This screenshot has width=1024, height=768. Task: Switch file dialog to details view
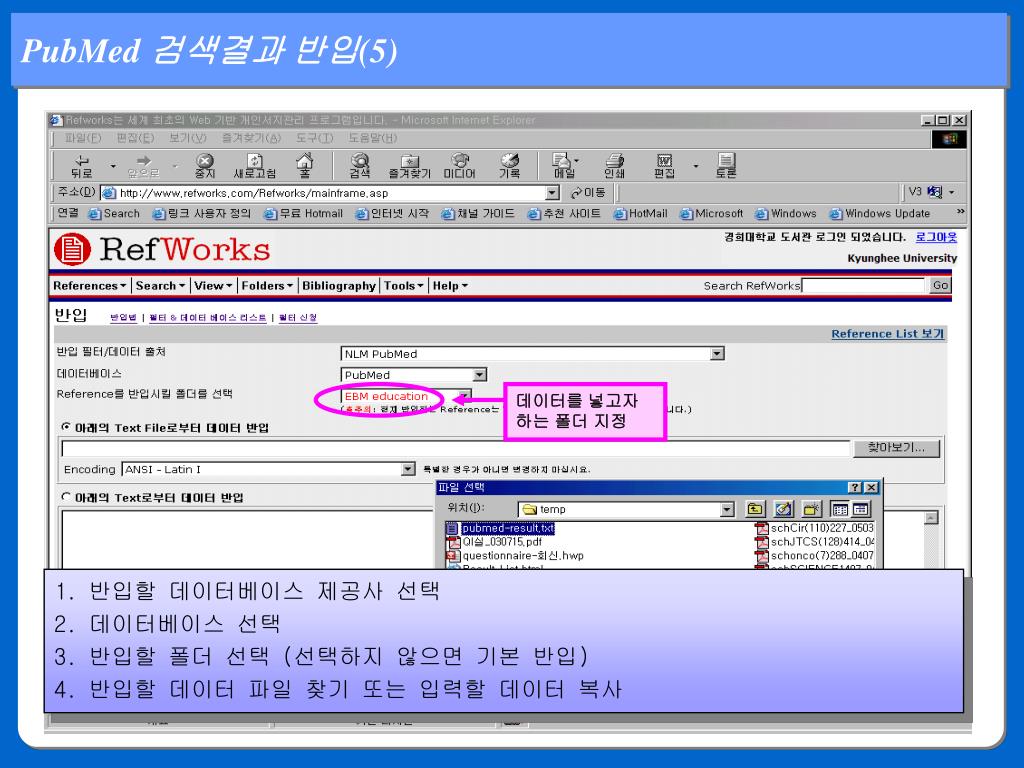pos(861,509)
